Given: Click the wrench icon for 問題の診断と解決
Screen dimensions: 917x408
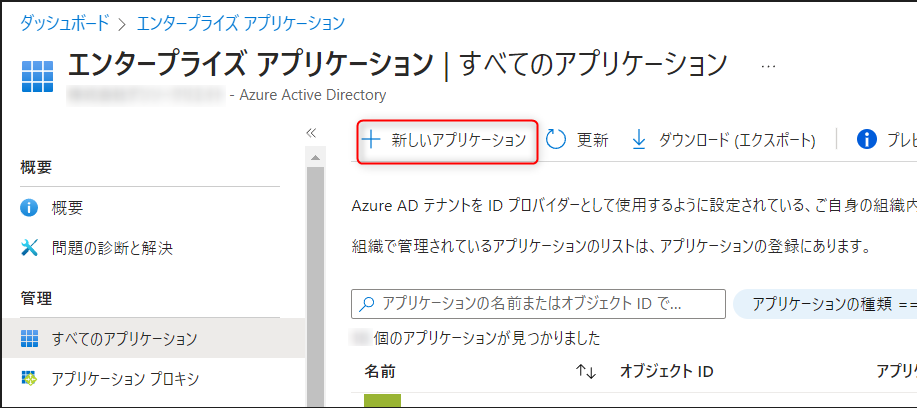Looking at the screenshot, I should 29,248.
